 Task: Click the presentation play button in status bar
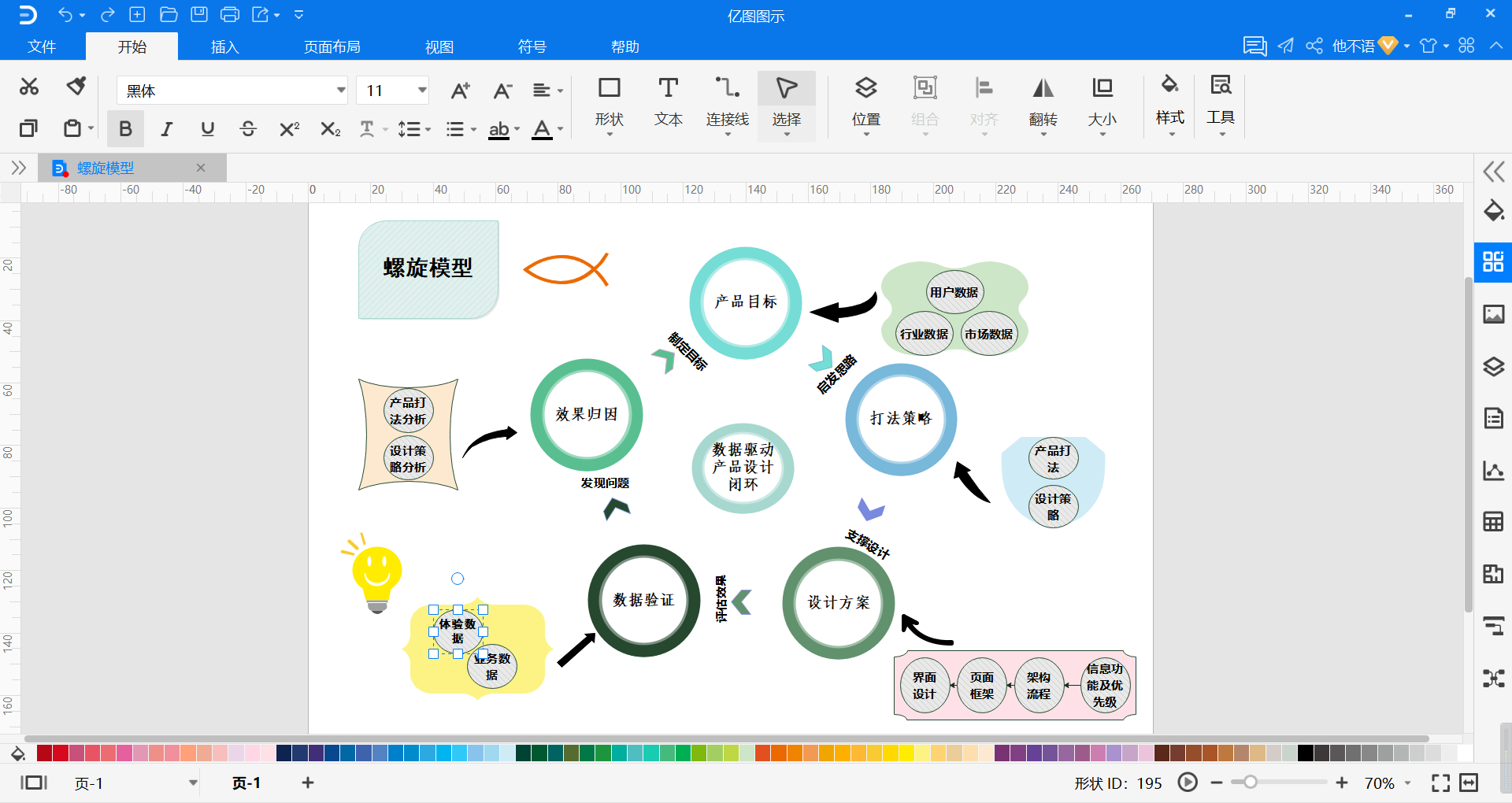click(x=1188, y=783)
